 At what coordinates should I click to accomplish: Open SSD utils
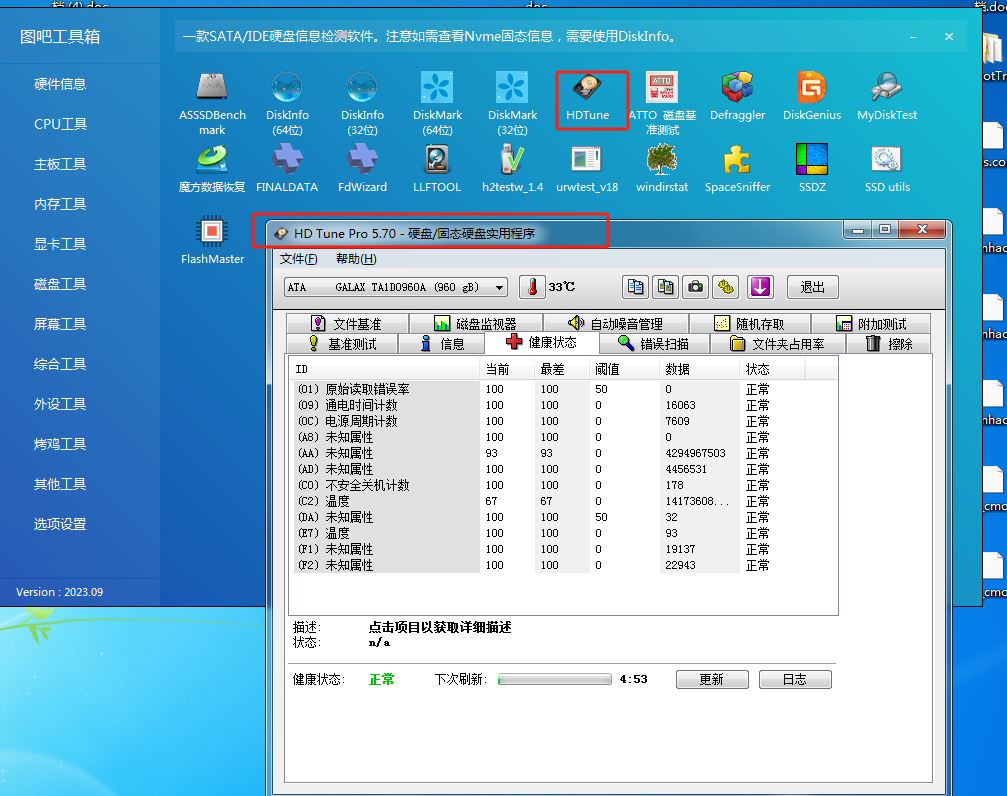[887, 168]
